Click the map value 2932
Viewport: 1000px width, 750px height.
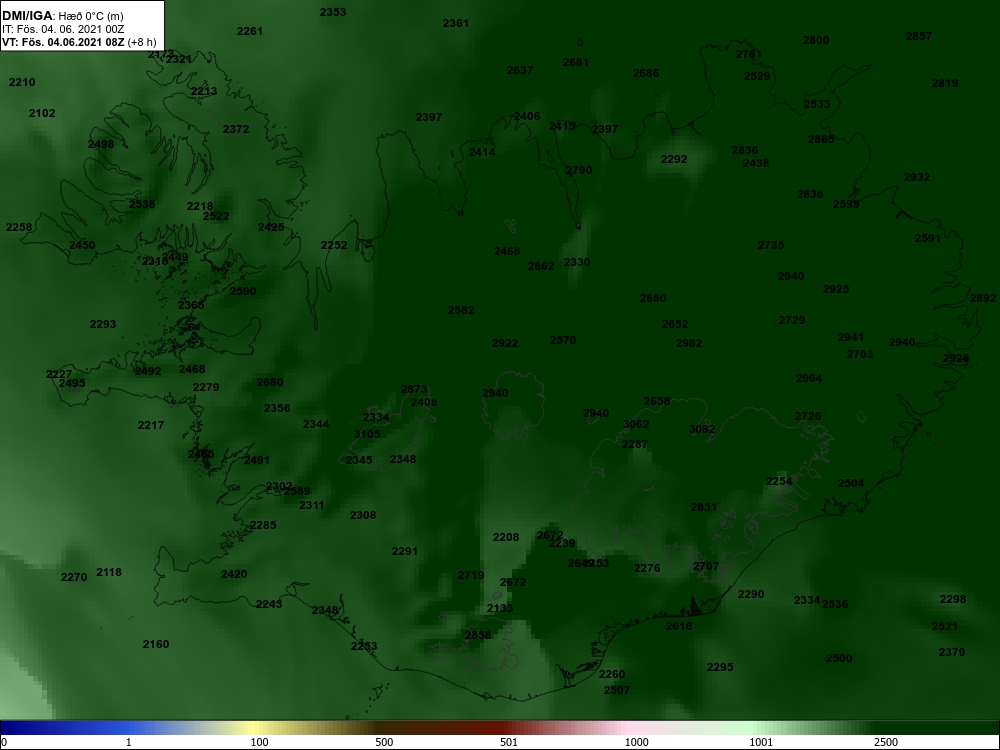tap(917, 177)
